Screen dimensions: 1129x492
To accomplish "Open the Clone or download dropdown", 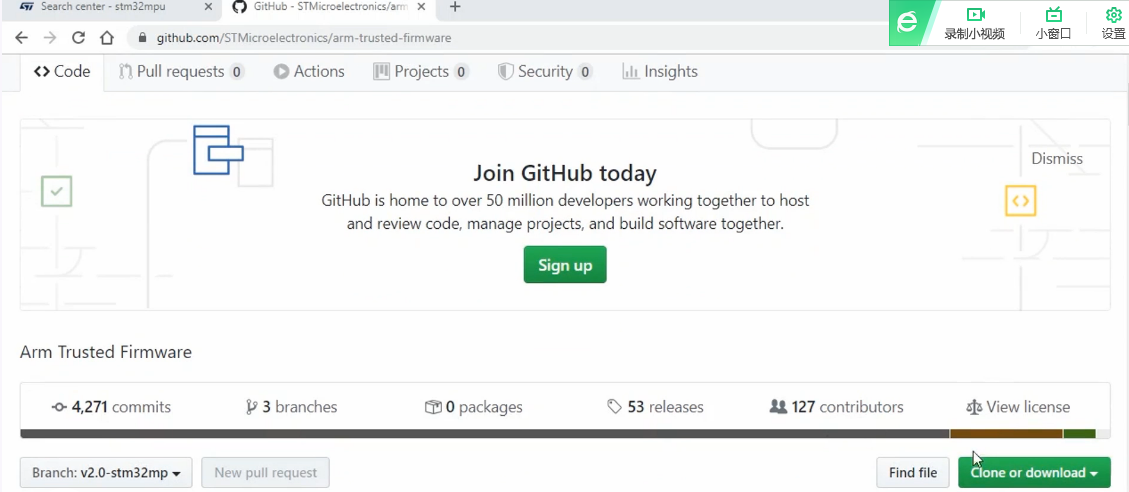I will point(1033,473).
